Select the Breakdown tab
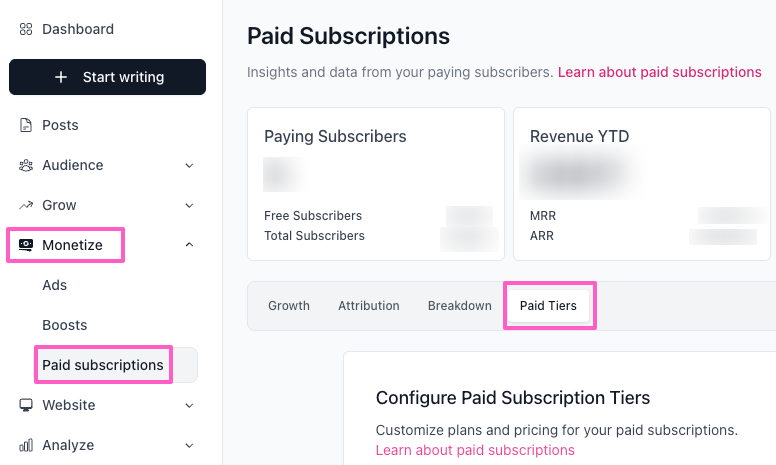 [459, 306]
